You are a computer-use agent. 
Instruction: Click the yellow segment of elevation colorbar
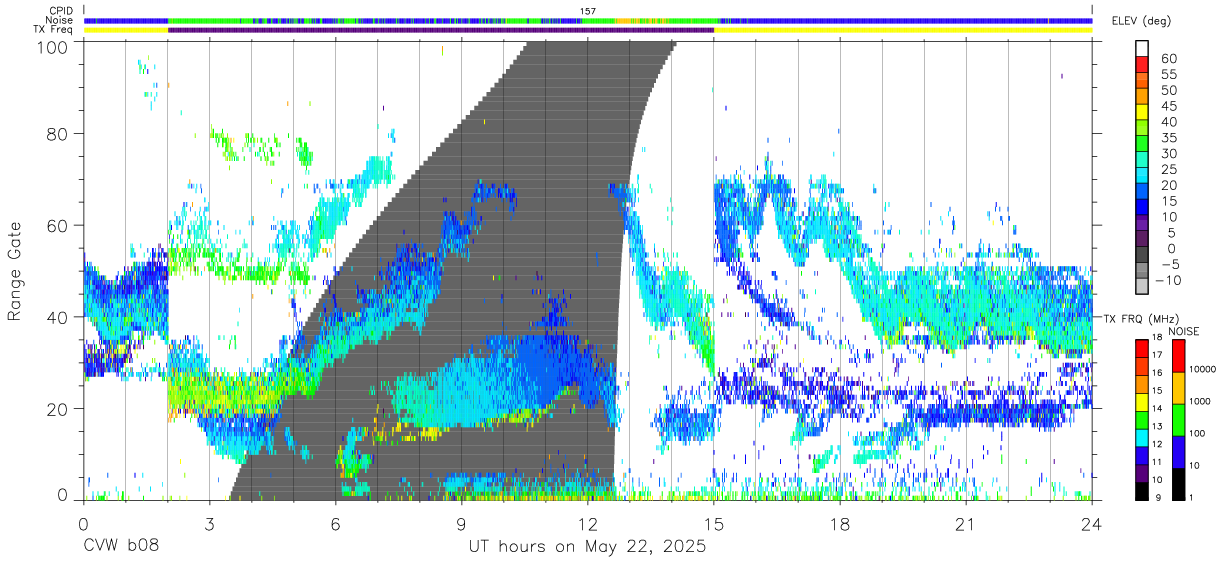[1141, 112]
